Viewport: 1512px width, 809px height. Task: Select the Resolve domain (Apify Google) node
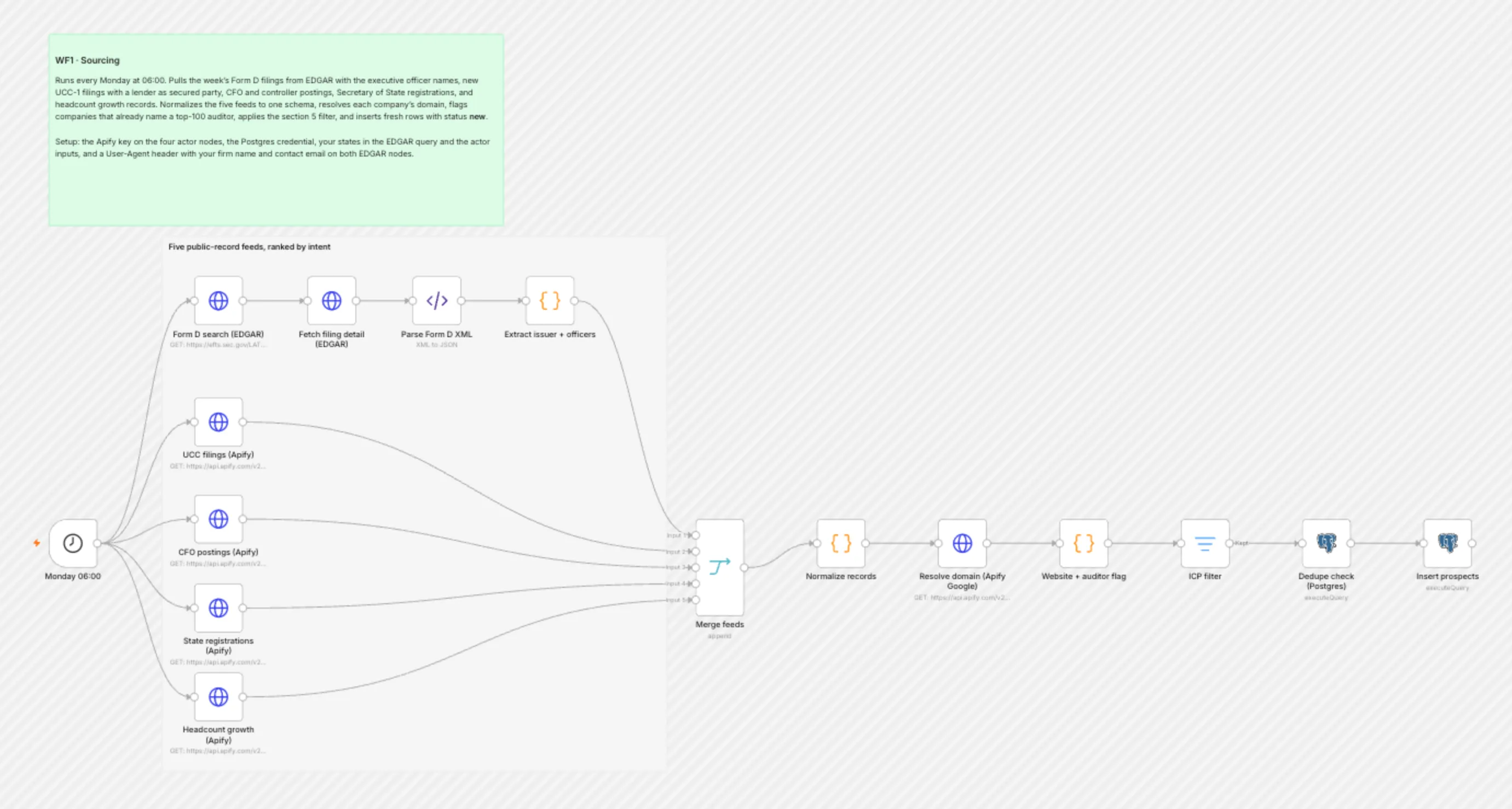click(x=962, y=543)
